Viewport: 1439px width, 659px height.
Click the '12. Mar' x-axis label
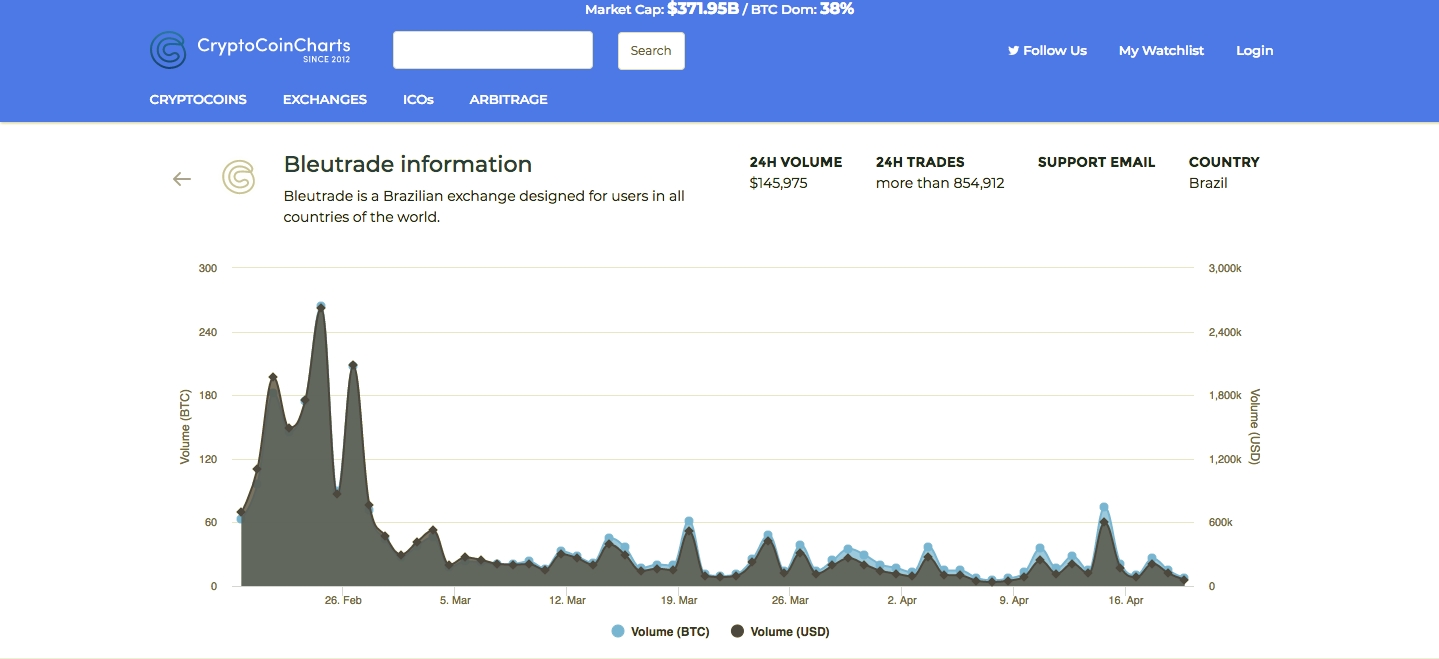point(567,600)
